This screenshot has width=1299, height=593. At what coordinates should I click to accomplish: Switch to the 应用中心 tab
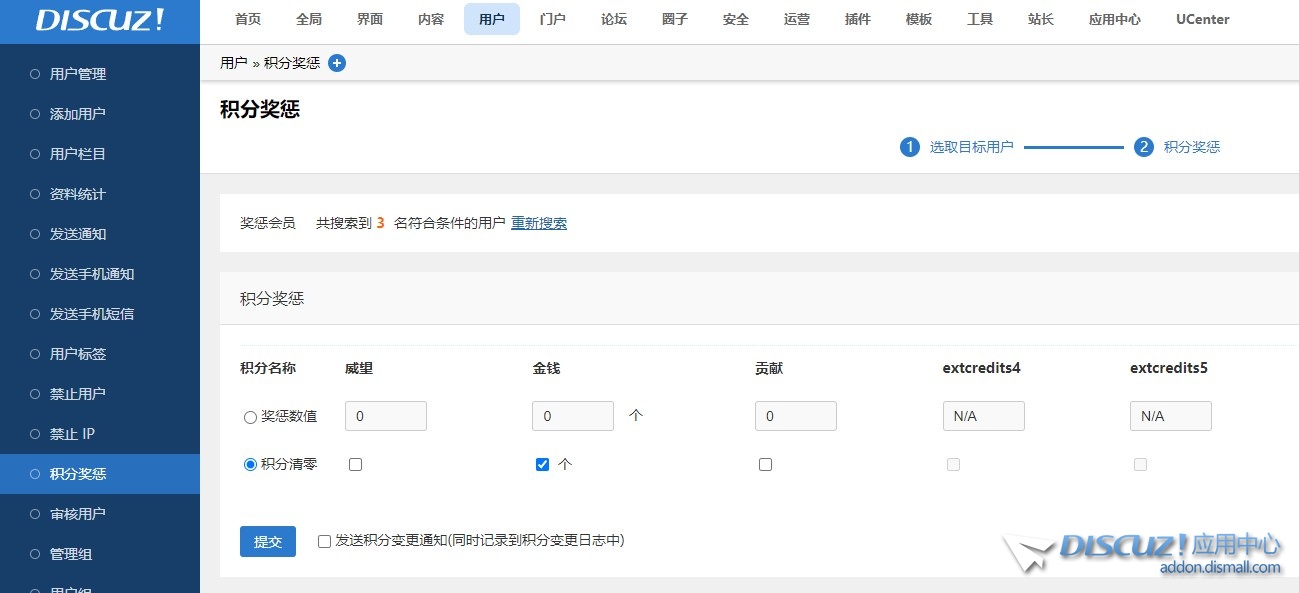coord(1114,19)
